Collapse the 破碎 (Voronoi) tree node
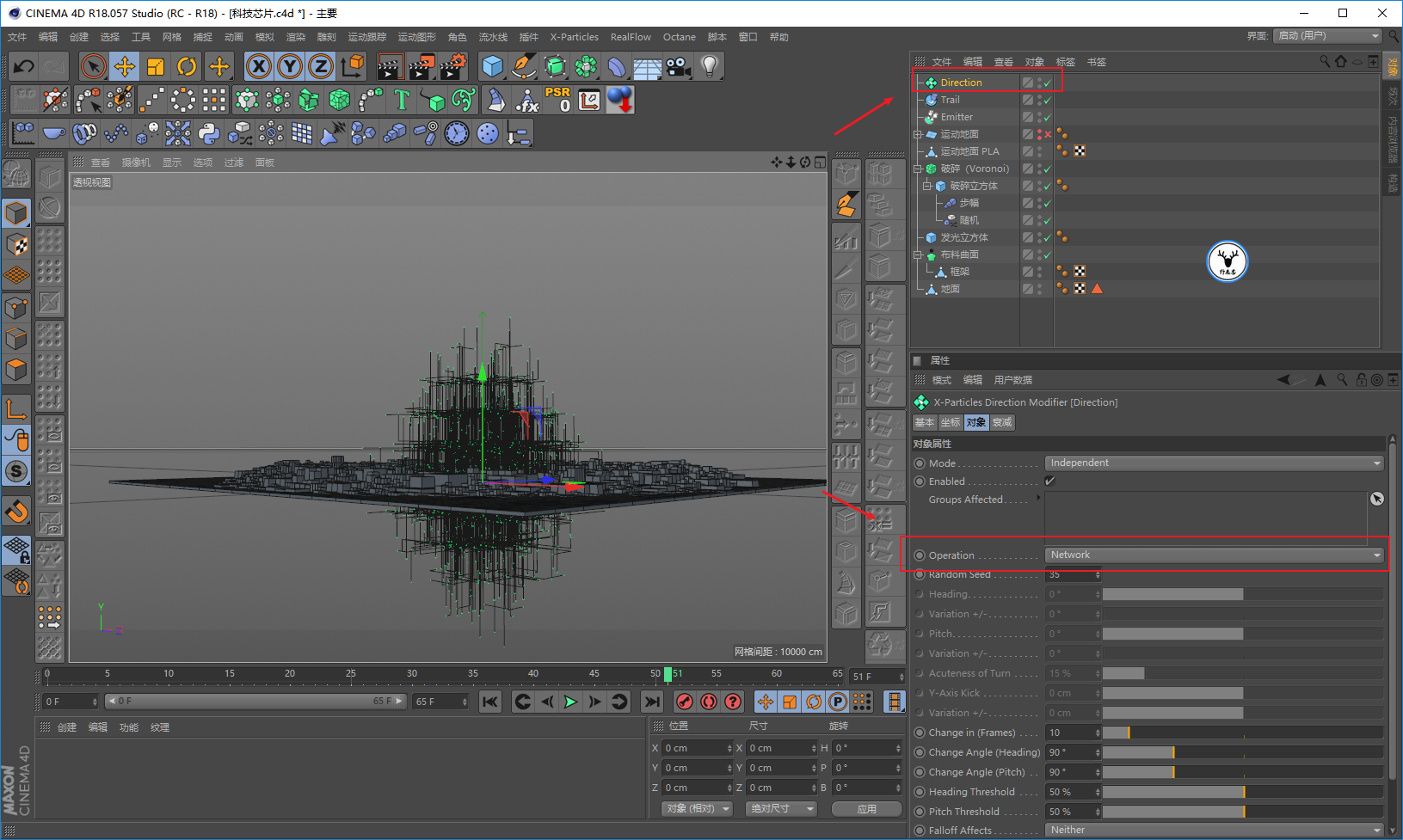The width and height of the screenshot is (1403, 840). pyautogui.click(x=918, y=169)
